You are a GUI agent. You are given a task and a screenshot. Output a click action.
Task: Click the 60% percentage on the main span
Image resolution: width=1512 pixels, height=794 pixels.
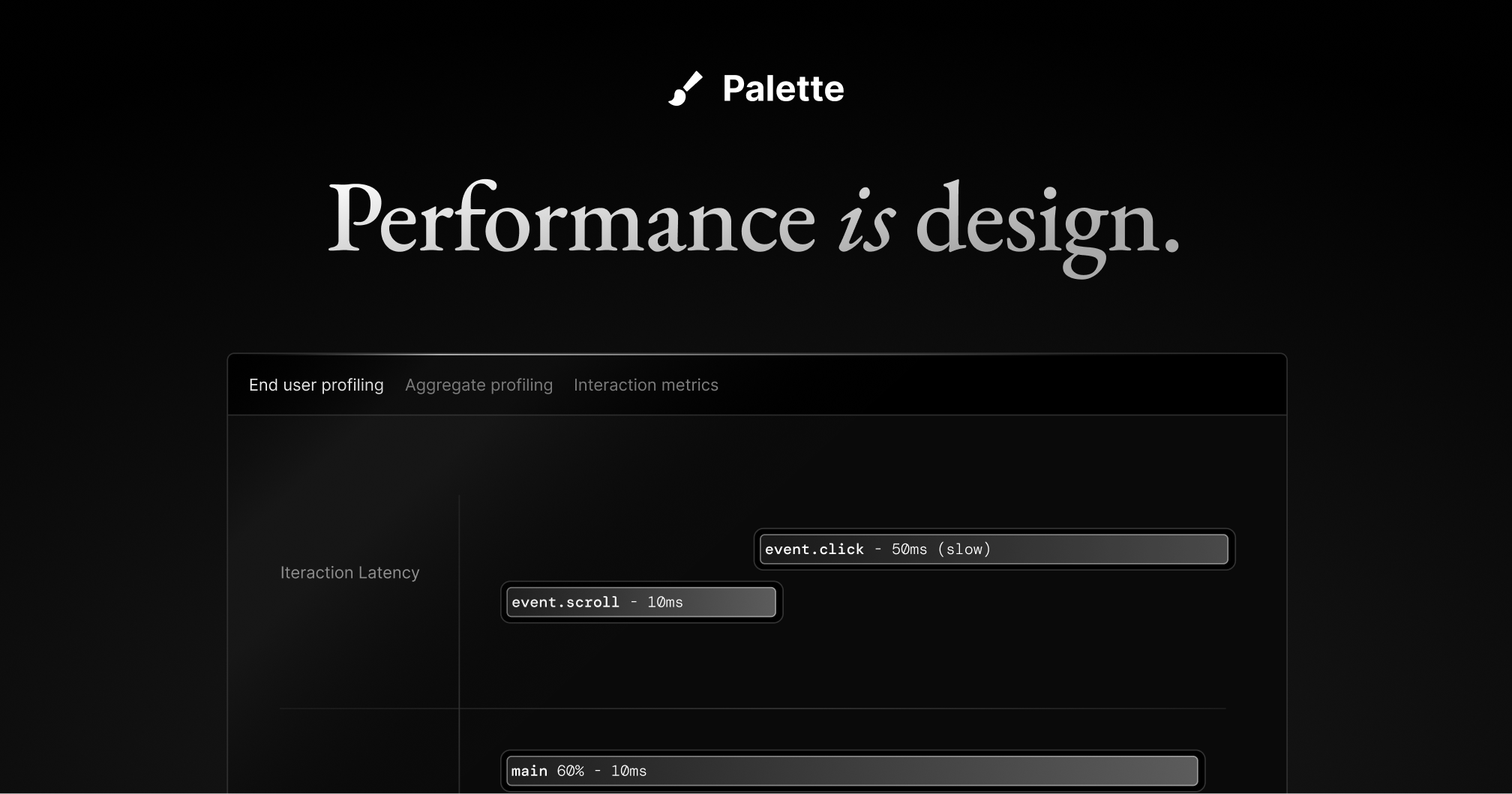coord(571,771)
